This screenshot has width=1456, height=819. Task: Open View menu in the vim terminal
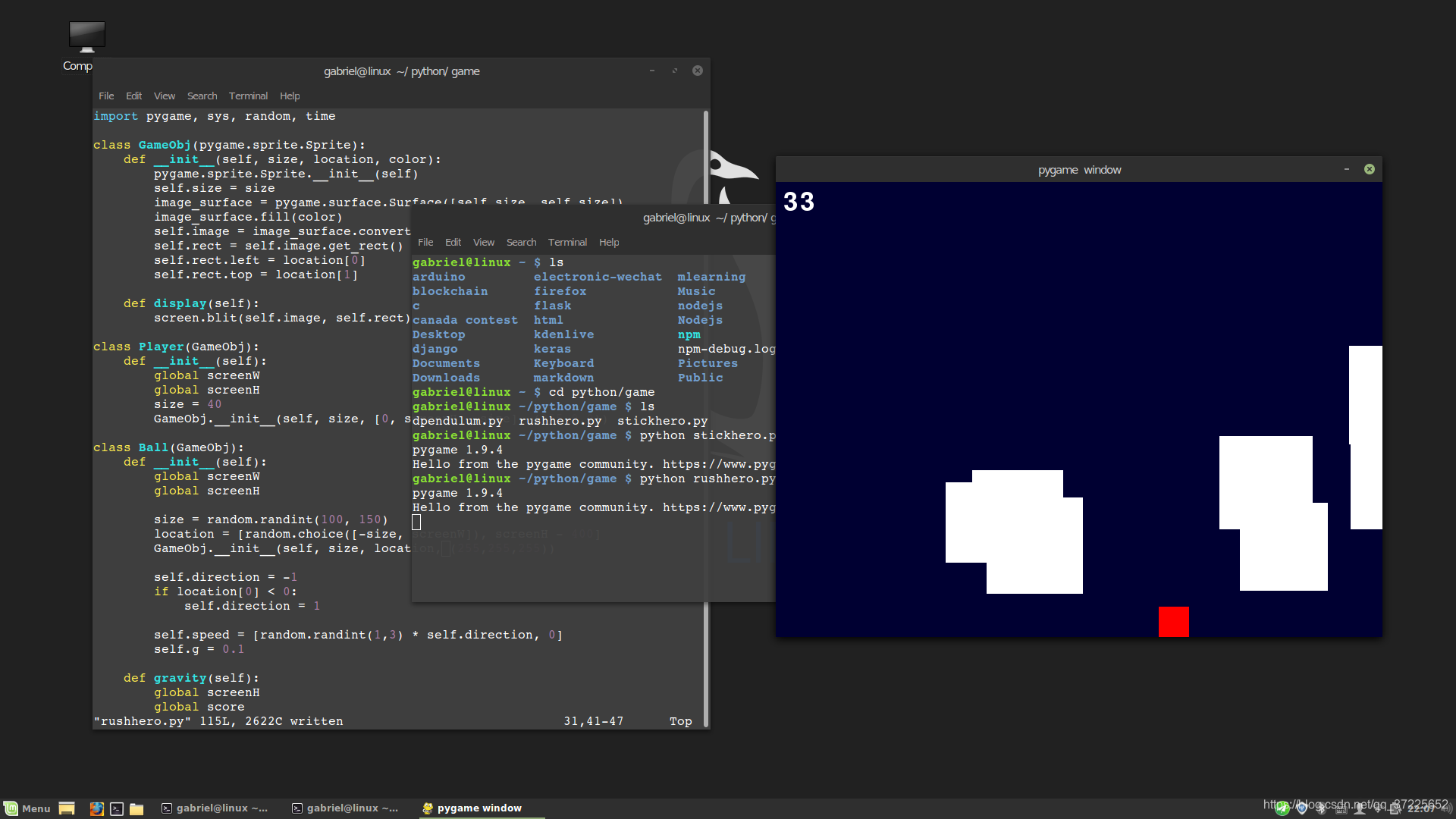coord(165,96)
